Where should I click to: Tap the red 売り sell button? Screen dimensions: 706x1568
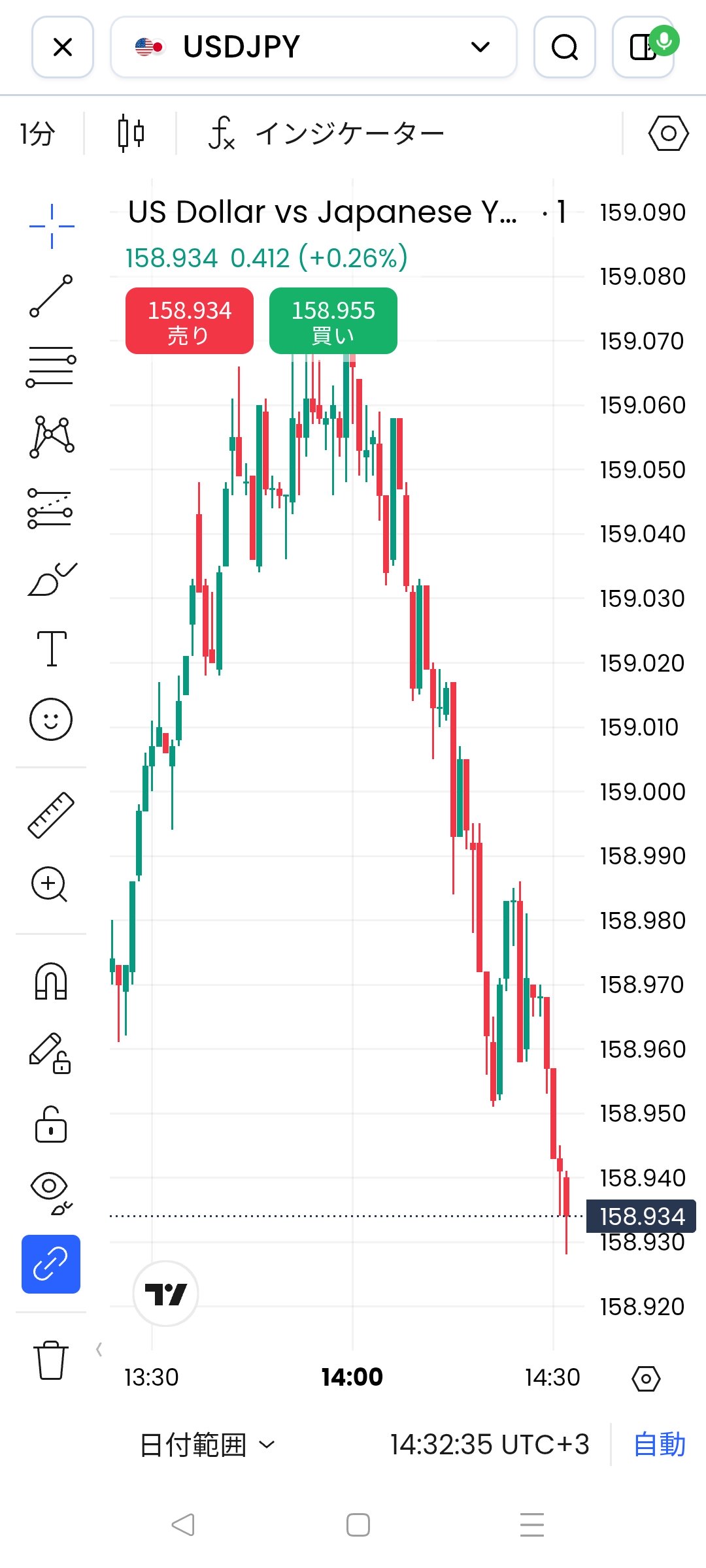(190, 321)
